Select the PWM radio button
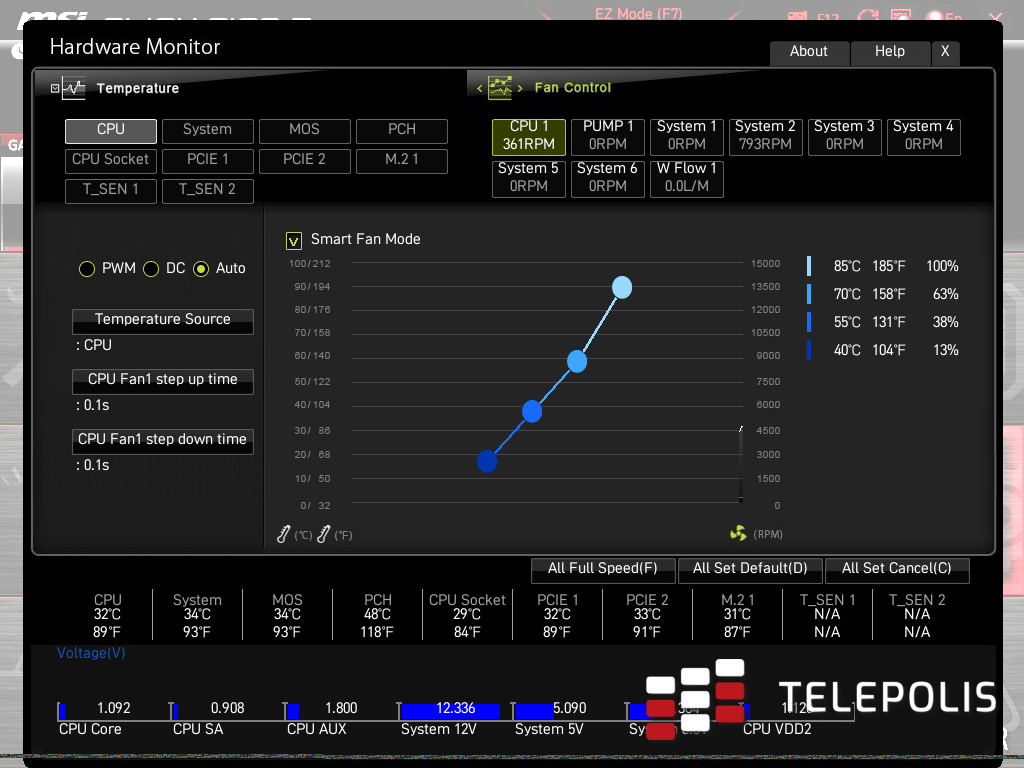 pyautogui.click(x=87, y=269)
